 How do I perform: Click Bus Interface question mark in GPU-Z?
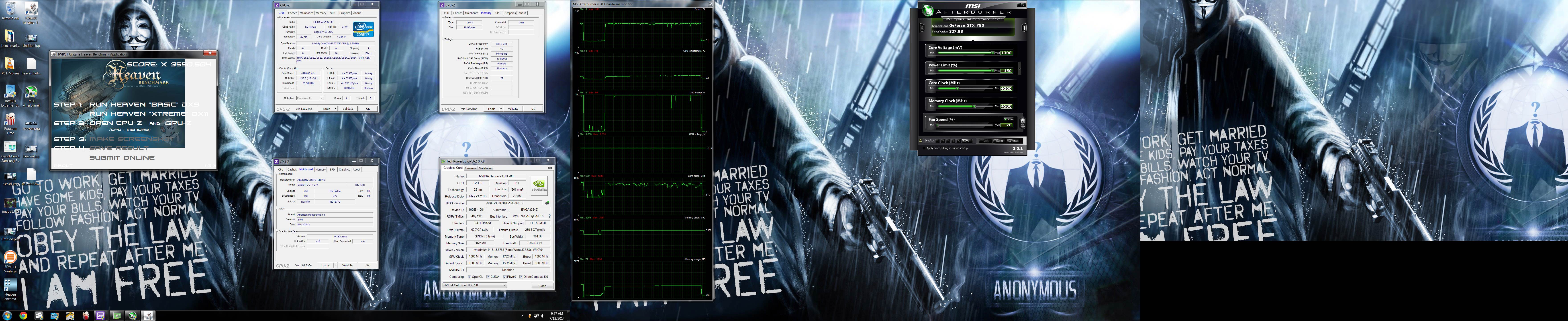(x=550, y=216)
